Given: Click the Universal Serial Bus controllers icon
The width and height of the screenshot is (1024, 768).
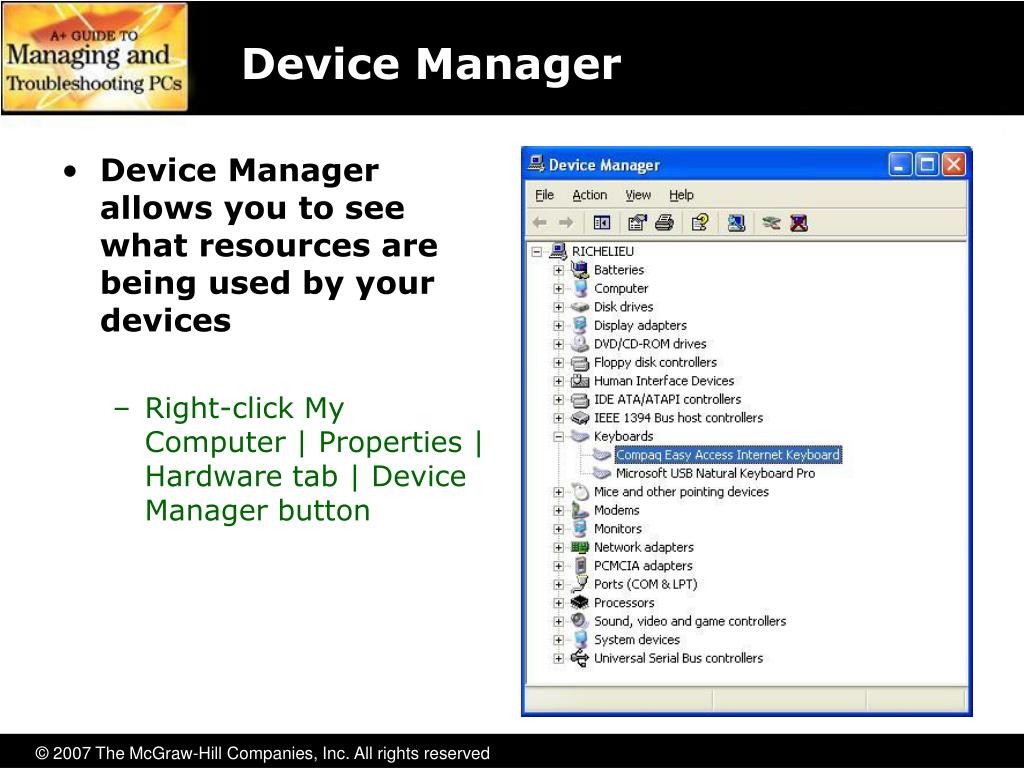Looking at the screenshot, I should (580, 658).
